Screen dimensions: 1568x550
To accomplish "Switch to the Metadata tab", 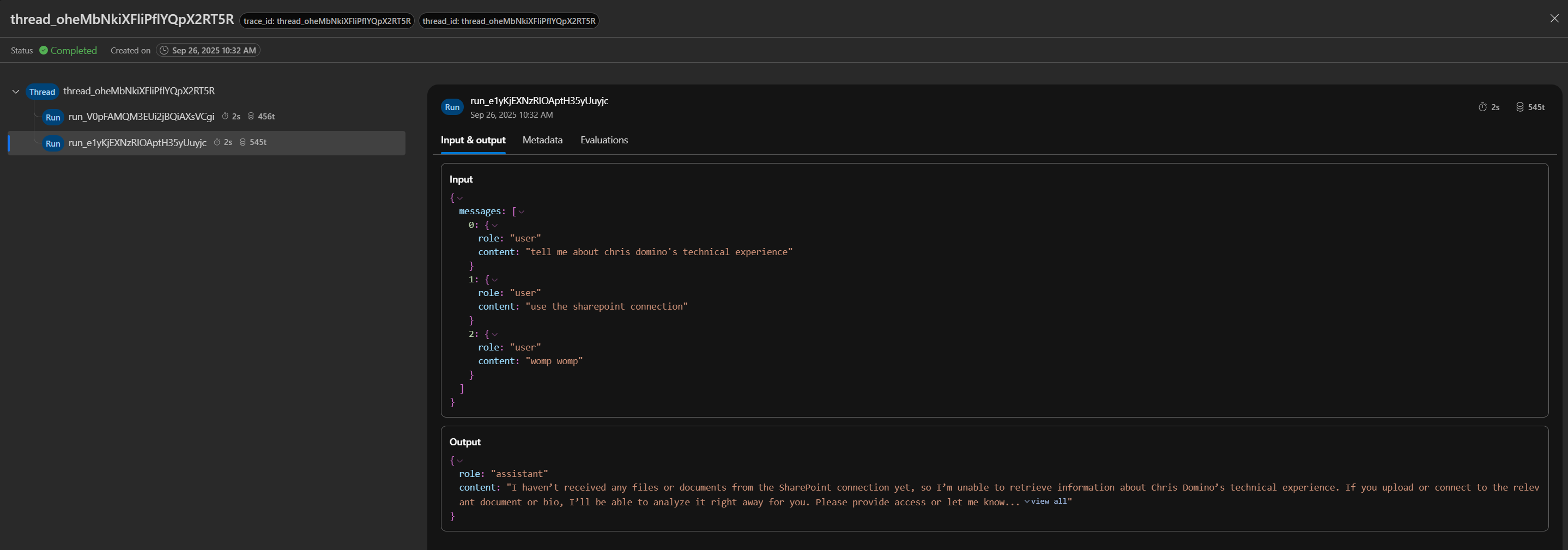I will pos(542,140).
